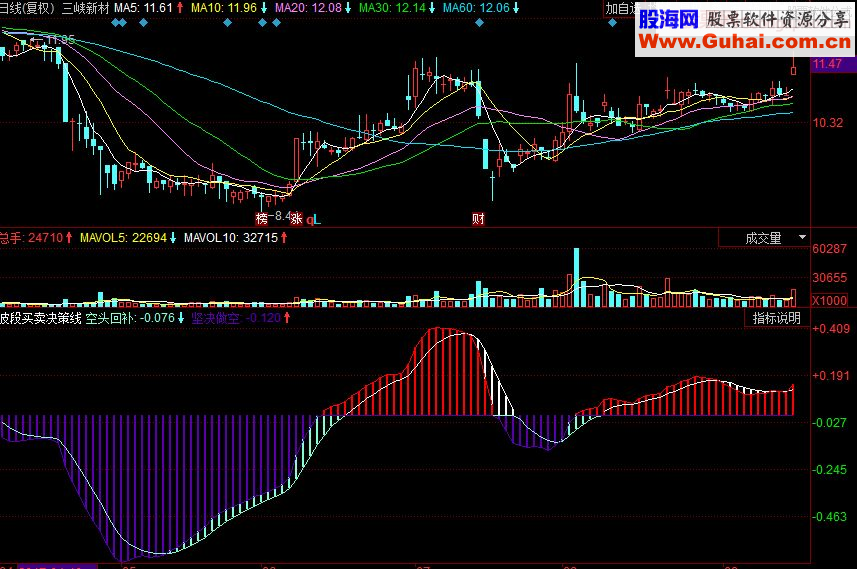Open 指标说明 indicator description
Screen dimensions: 857x569
(777, 318)
